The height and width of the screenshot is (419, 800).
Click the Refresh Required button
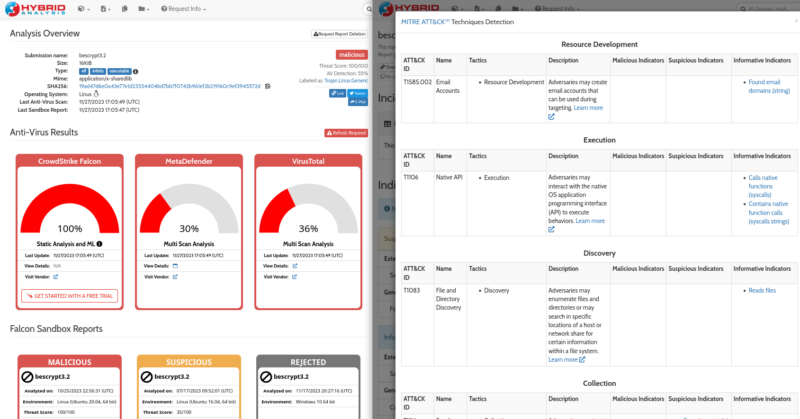346,133
